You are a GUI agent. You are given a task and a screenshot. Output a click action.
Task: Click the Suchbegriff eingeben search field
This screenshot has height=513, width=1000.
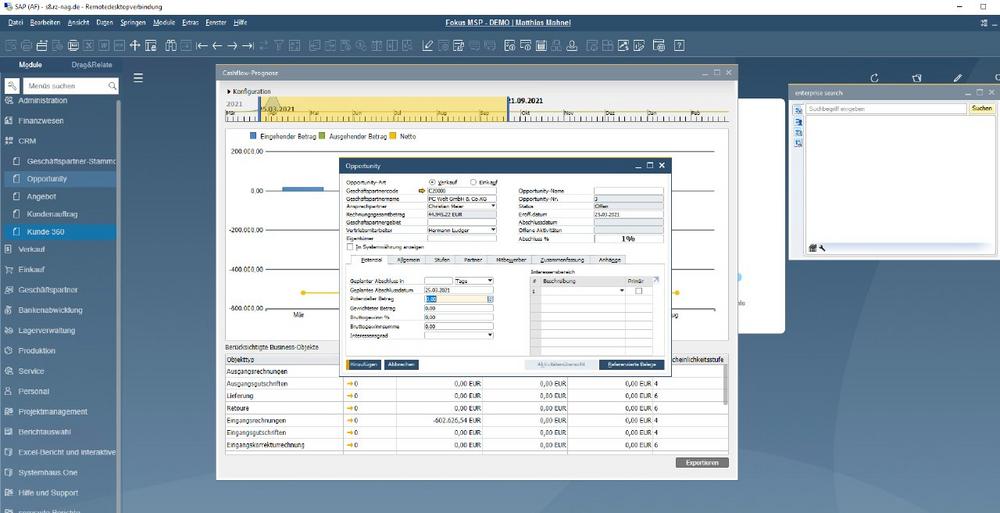886,109
